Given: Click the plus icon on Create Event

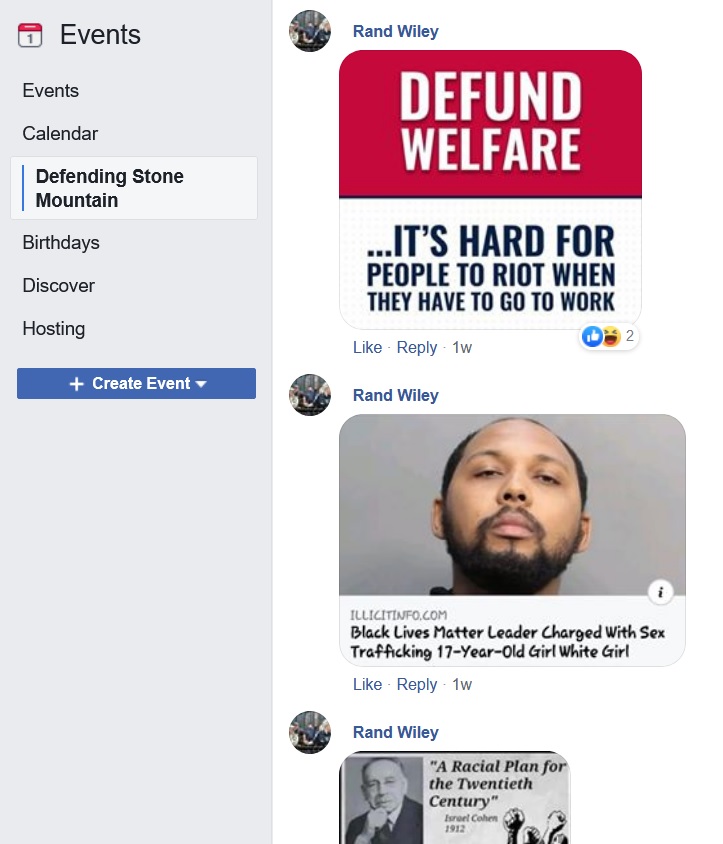Looking at the screenshot, I should 77,384.
